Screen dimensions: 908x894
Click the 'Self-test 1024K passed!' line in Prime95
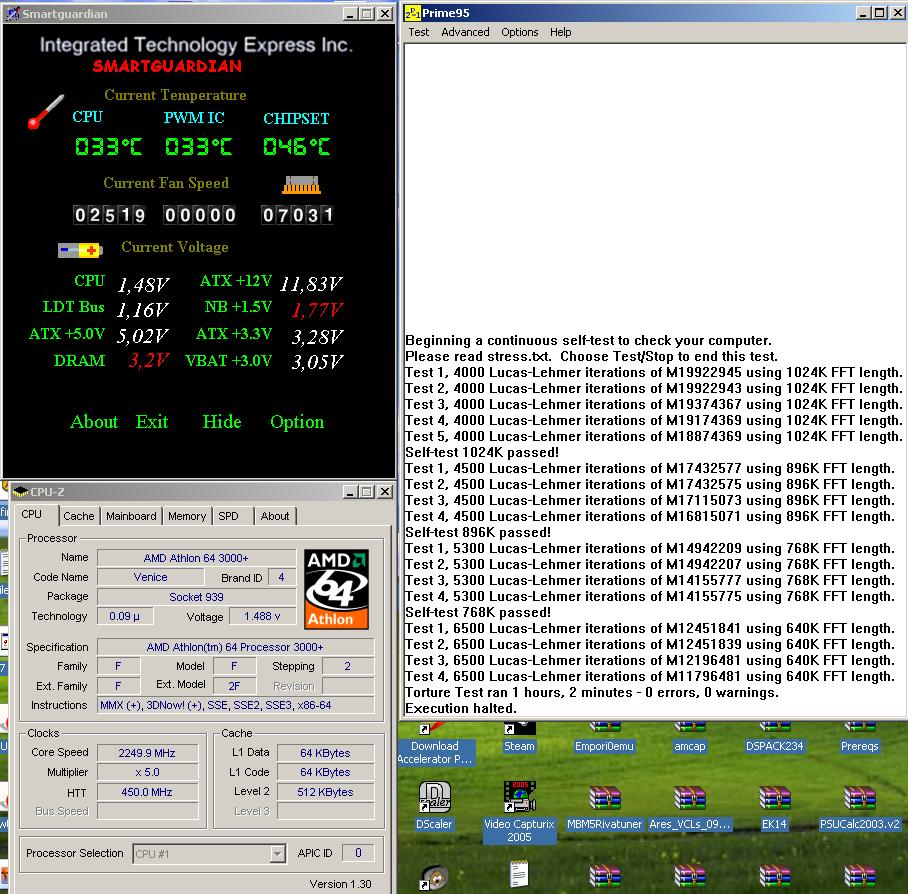(x=482, y=453)
